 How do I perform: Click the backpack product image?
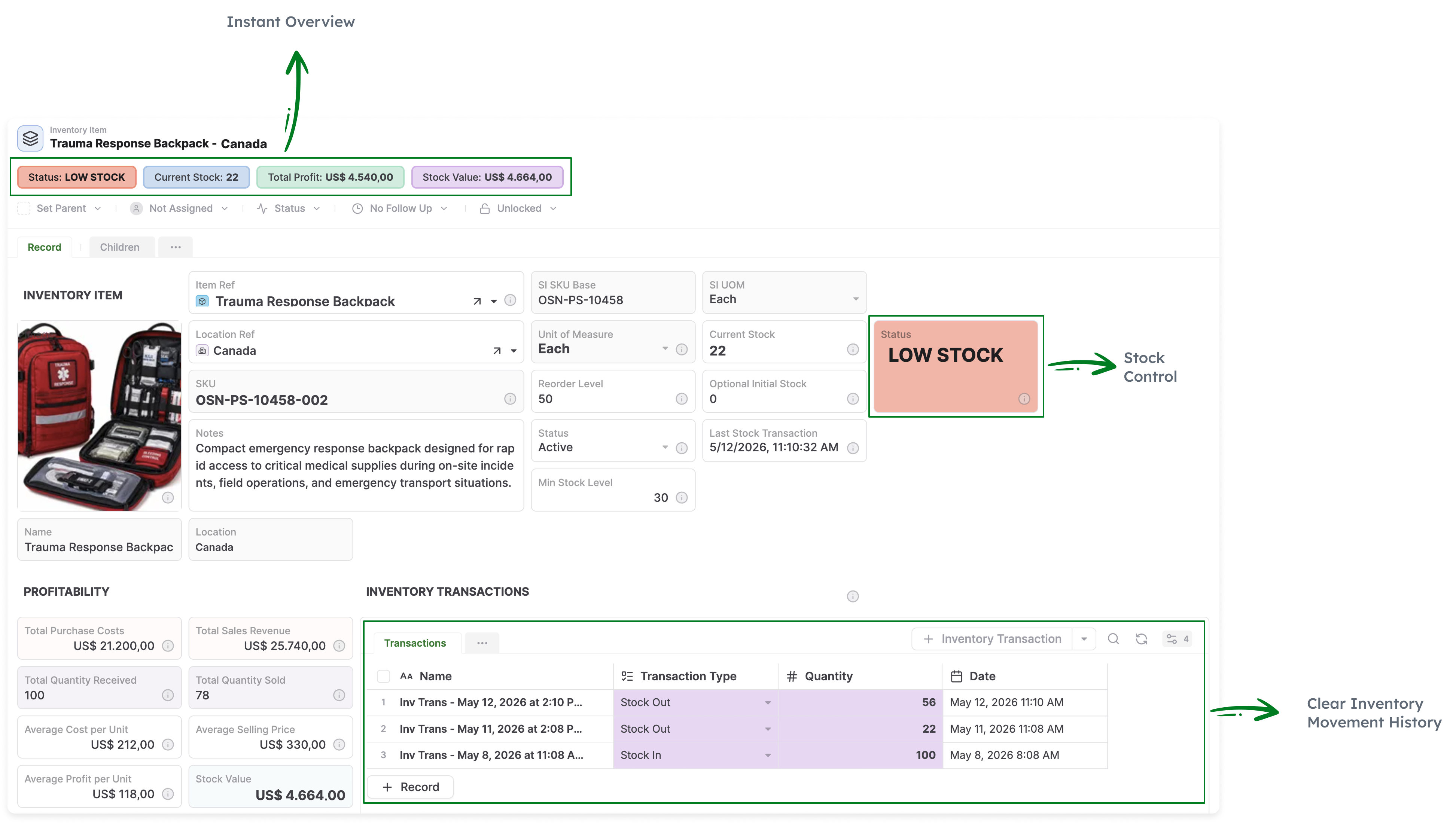tap(99, 416)
